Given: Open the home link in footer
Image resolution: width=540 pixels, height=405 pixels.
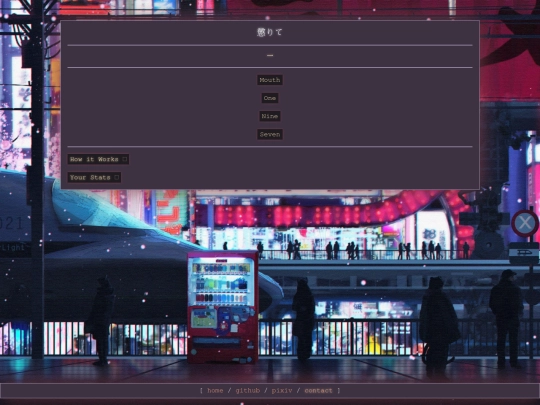Looking at the screenshot, I should click(x=215, y=391).
